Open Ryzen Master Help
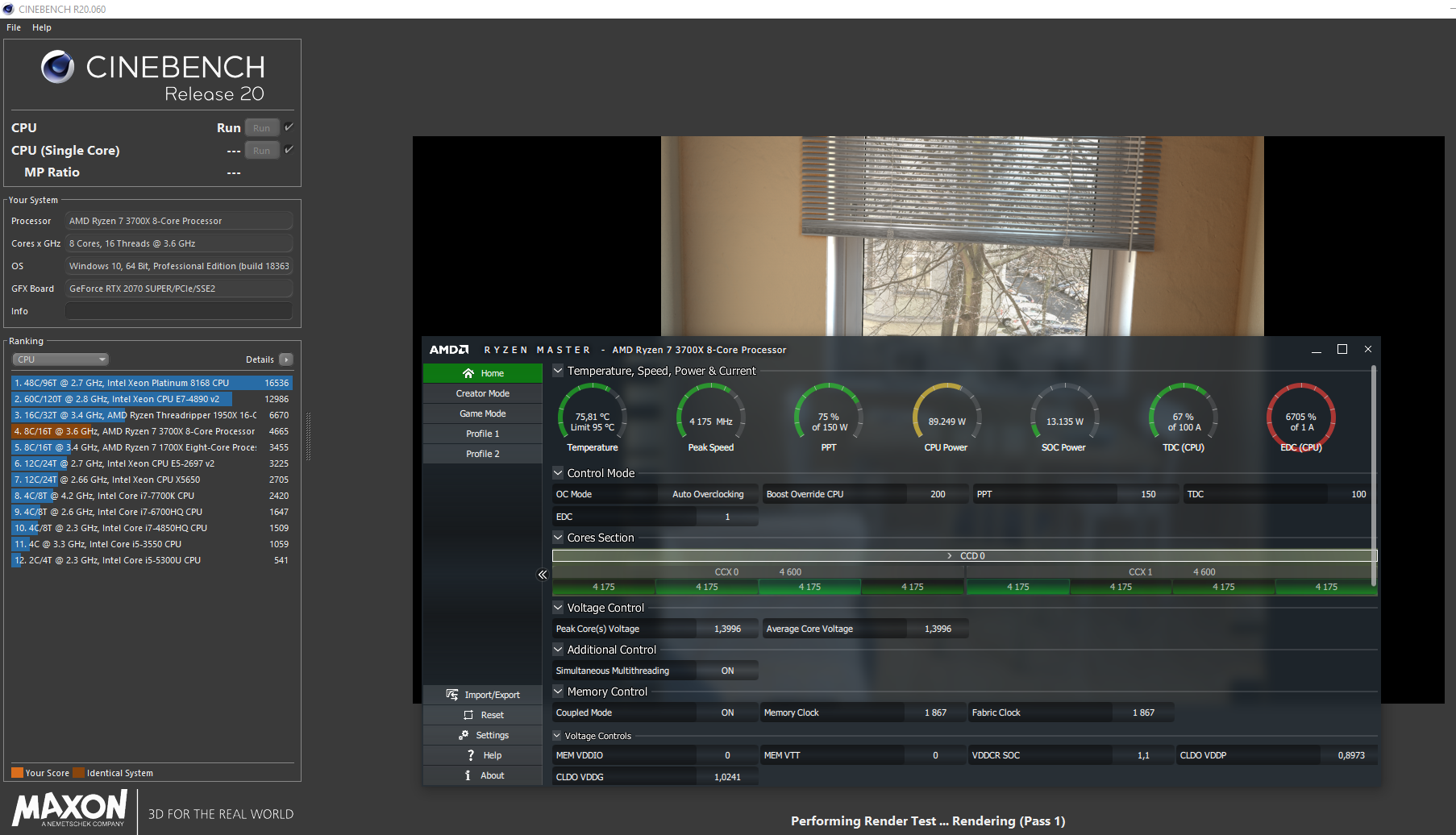1456x835 pixels. click(x=483, y=755)
